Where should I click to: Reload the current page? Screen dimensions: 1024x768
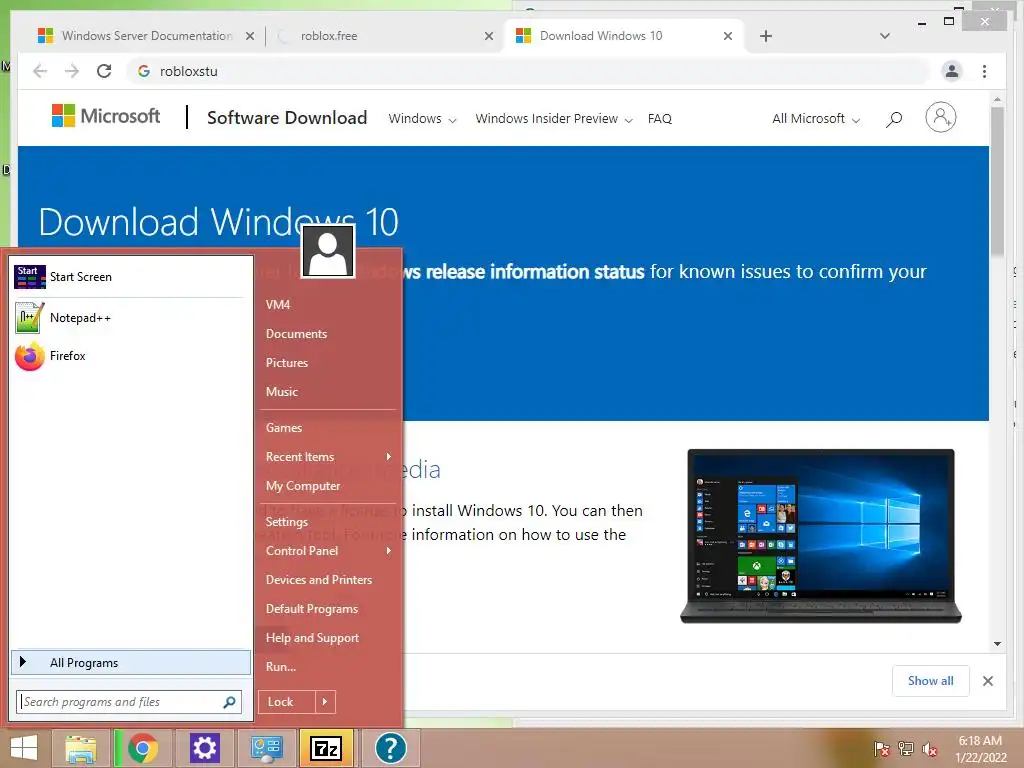tap(104, 71)
